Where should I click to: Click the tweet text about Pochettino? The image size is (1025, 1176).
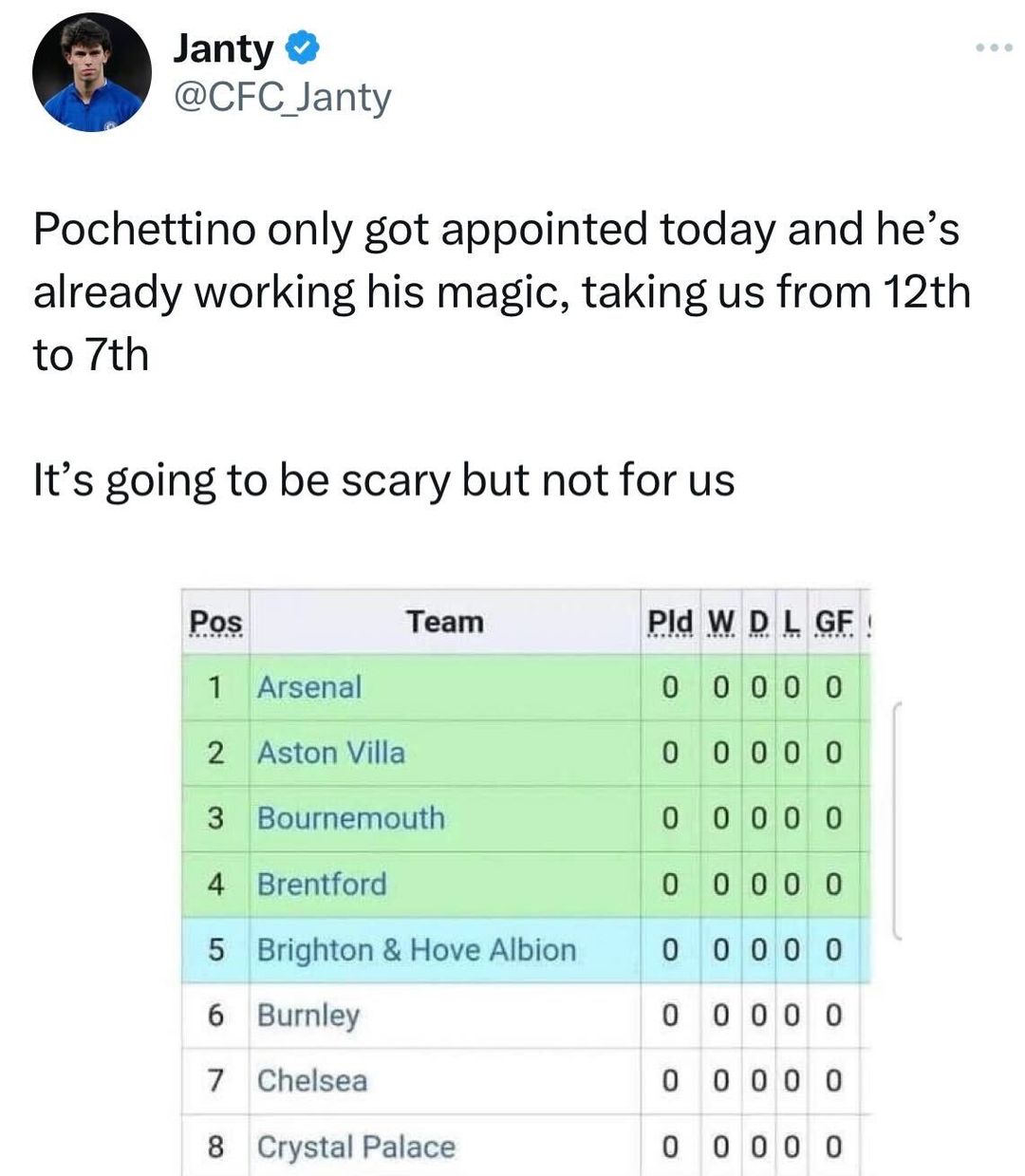[x=501, y=292]
